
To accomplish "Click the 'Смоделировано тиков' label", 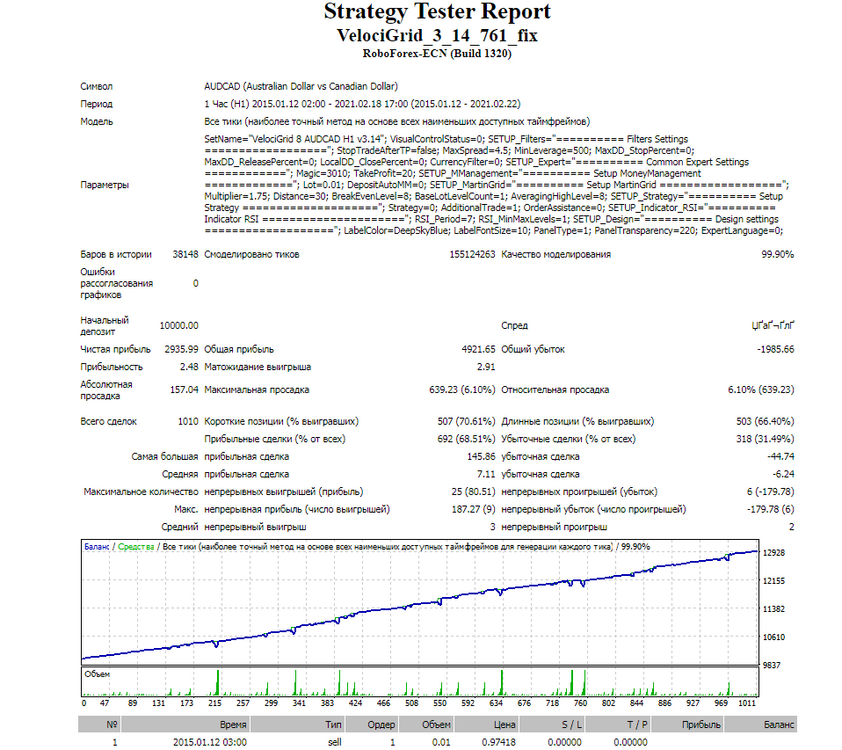I will click(x=252, y=254).
